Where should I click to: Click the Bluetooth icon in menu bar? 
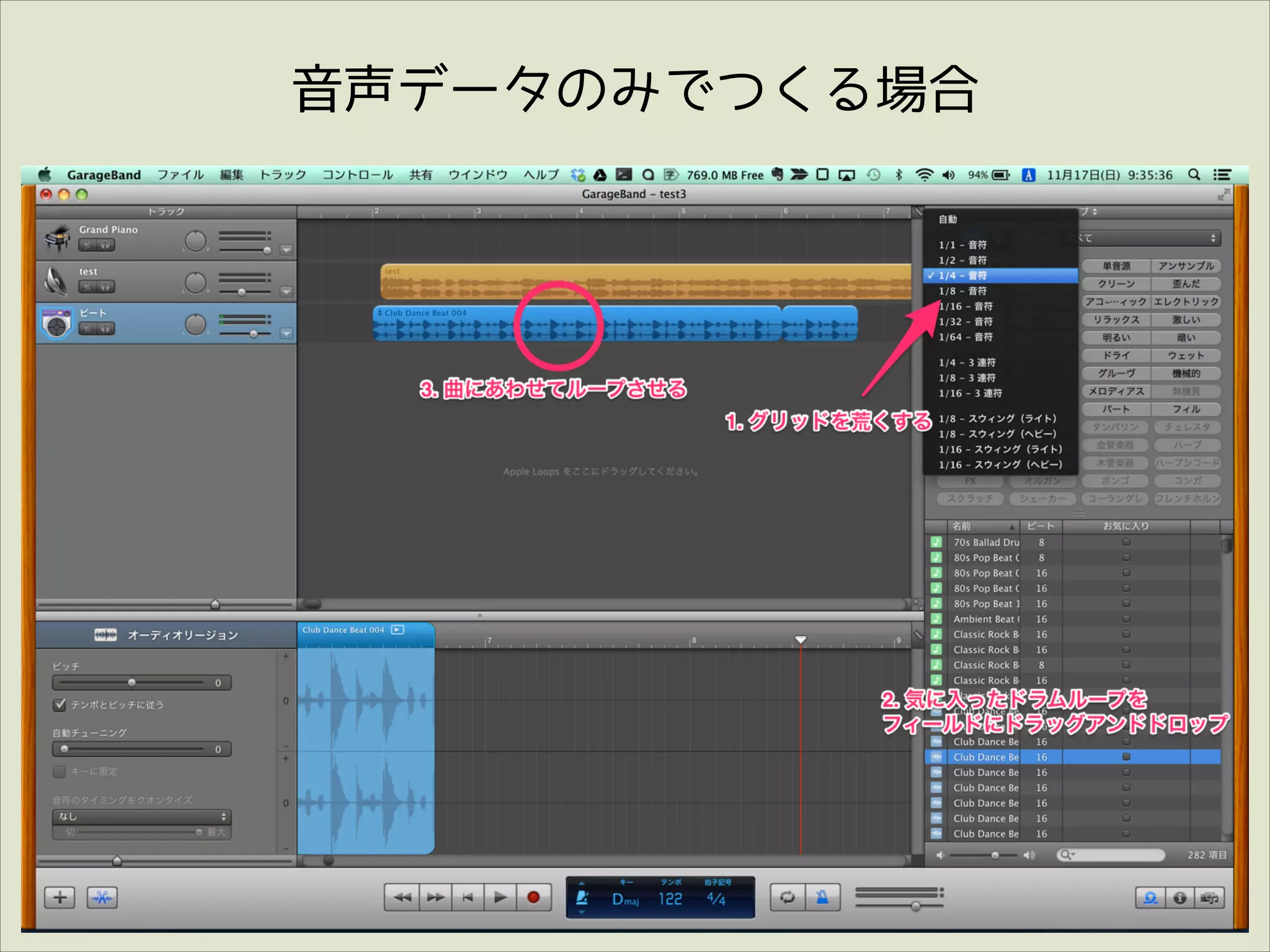tap(899, 175)
